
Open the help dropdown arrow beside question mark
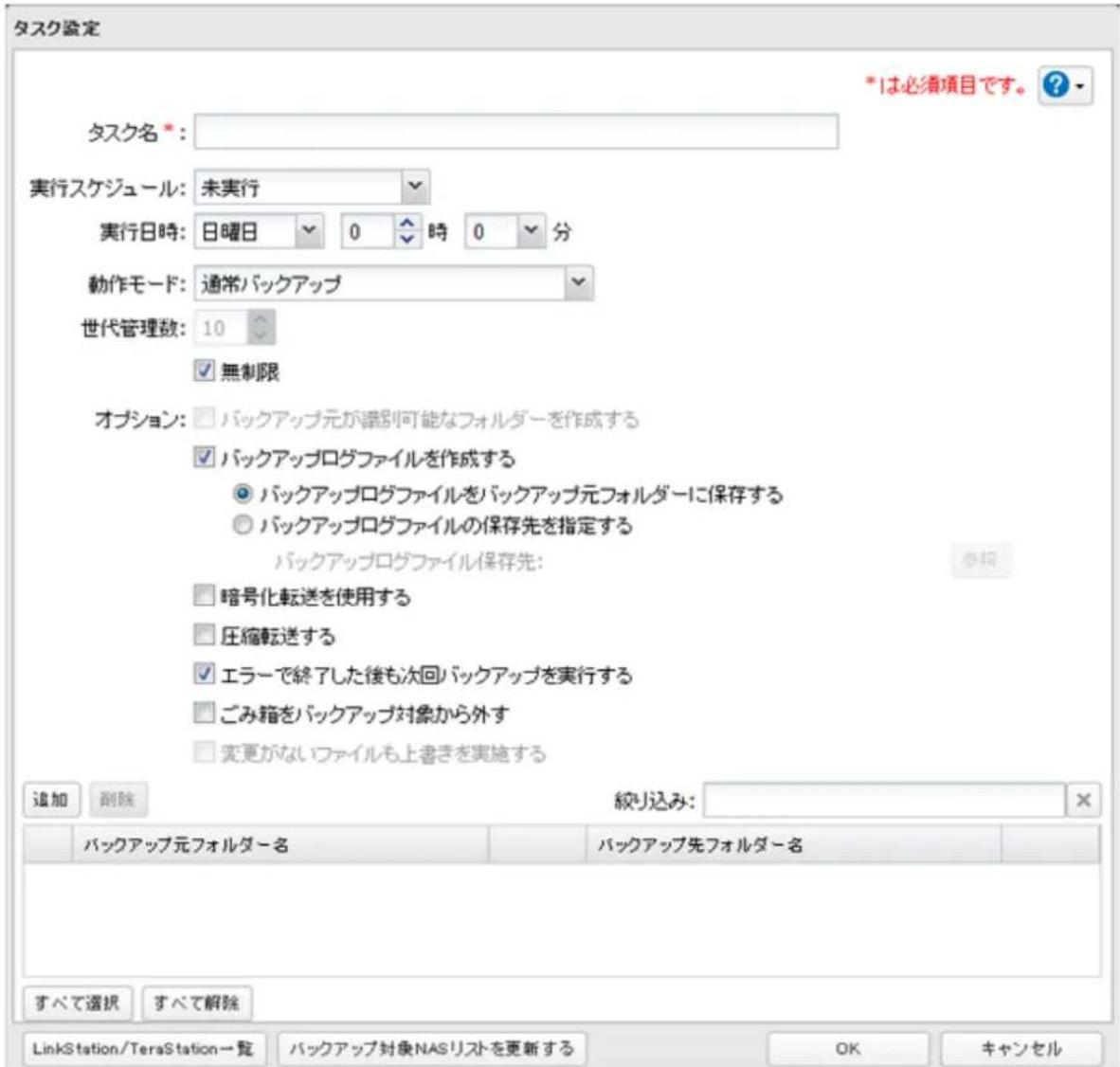click(x=1080, y=86)
